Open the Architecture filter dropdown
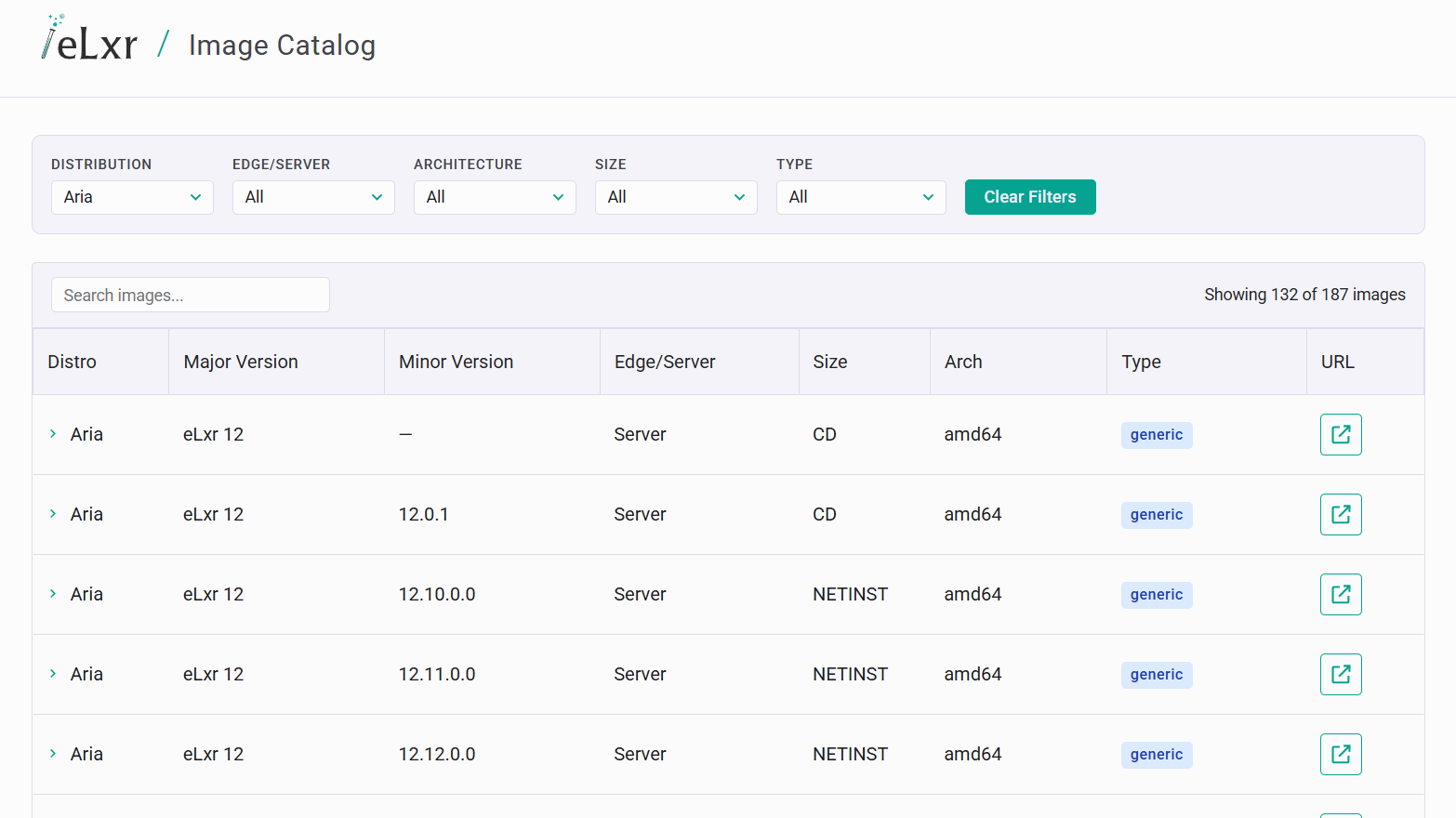 (495, 197)
